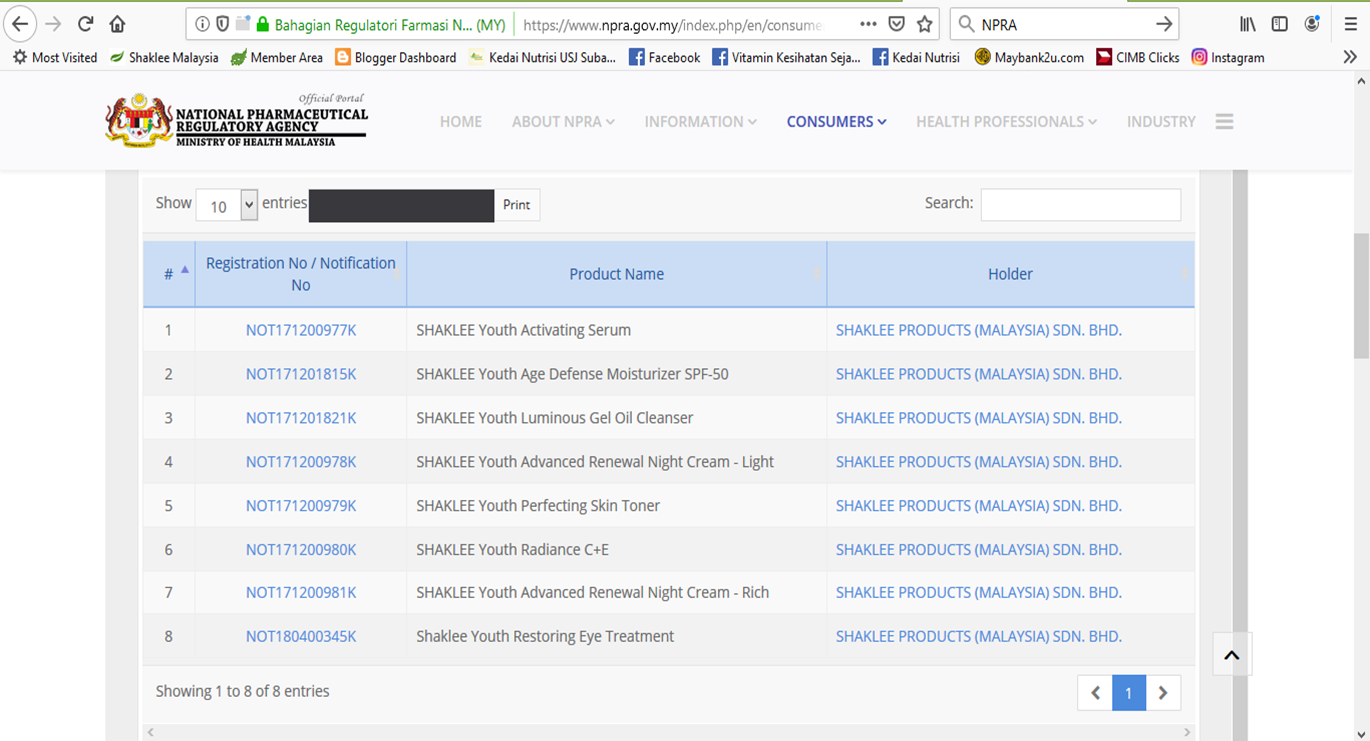The image size is (1370, 741).
Task: Open the Kedai Nutrisi Facebook bookmark
Action: pyautogui.click(x=916, y=57)
